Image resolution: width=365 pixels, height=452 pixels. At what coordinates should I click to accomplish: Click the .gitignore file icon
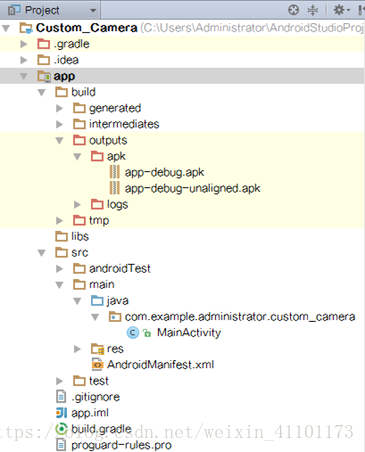pyautogui.click(x=61, y=397)
